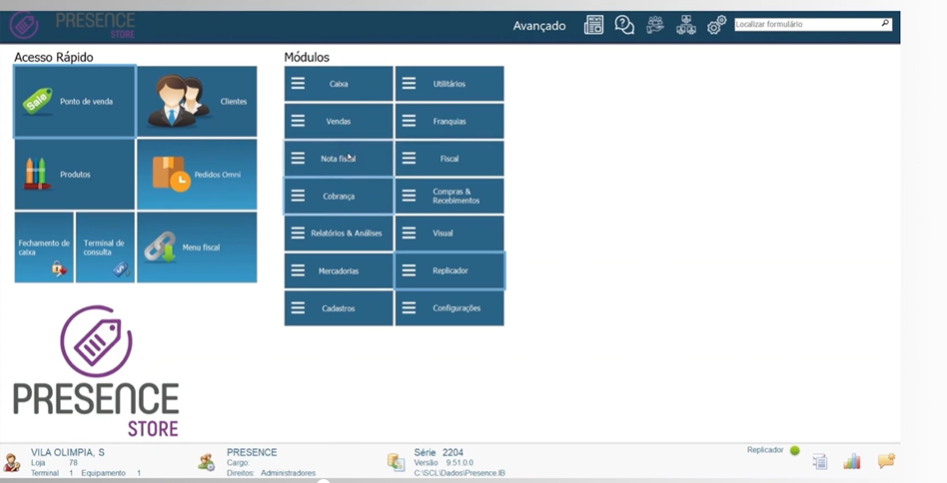Open Terminal de consulta tile
This screenshot has height=483, width=947.
coord(105,247)
